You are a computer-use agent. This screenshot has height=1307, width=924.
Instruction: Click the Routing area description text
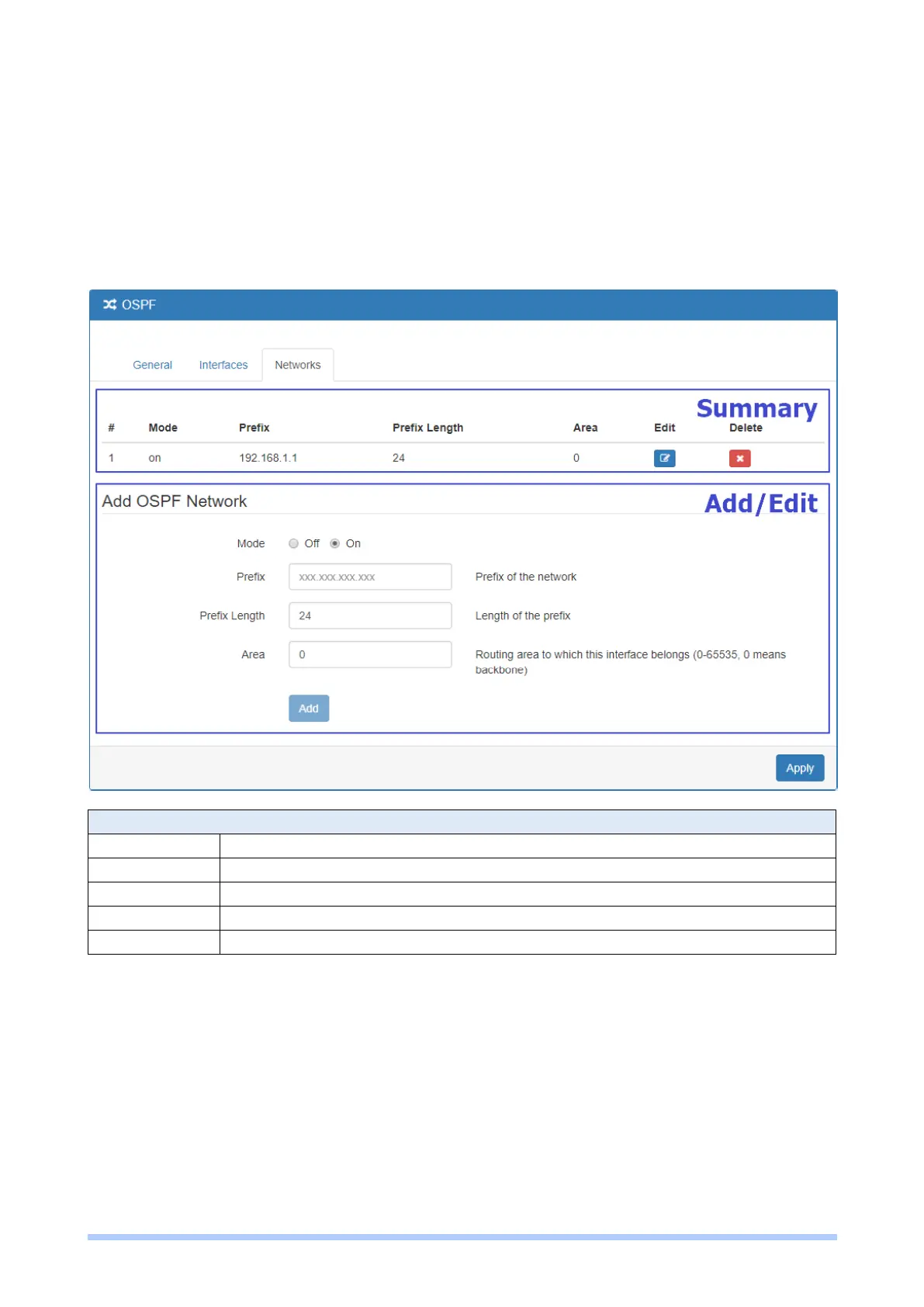pos(631,662)
